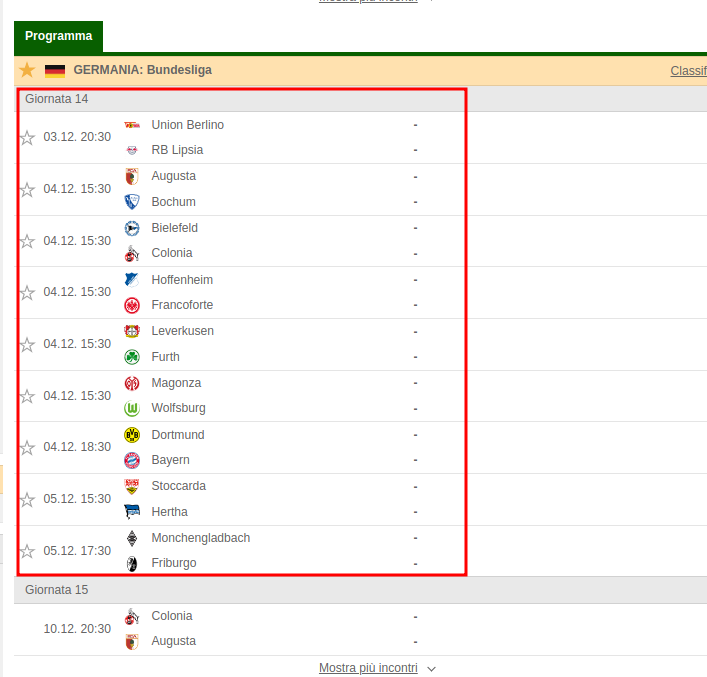Click the Augusta logo in Giornata 14
The width and height of the screenshot is (707, 677).
pos(132,176)
